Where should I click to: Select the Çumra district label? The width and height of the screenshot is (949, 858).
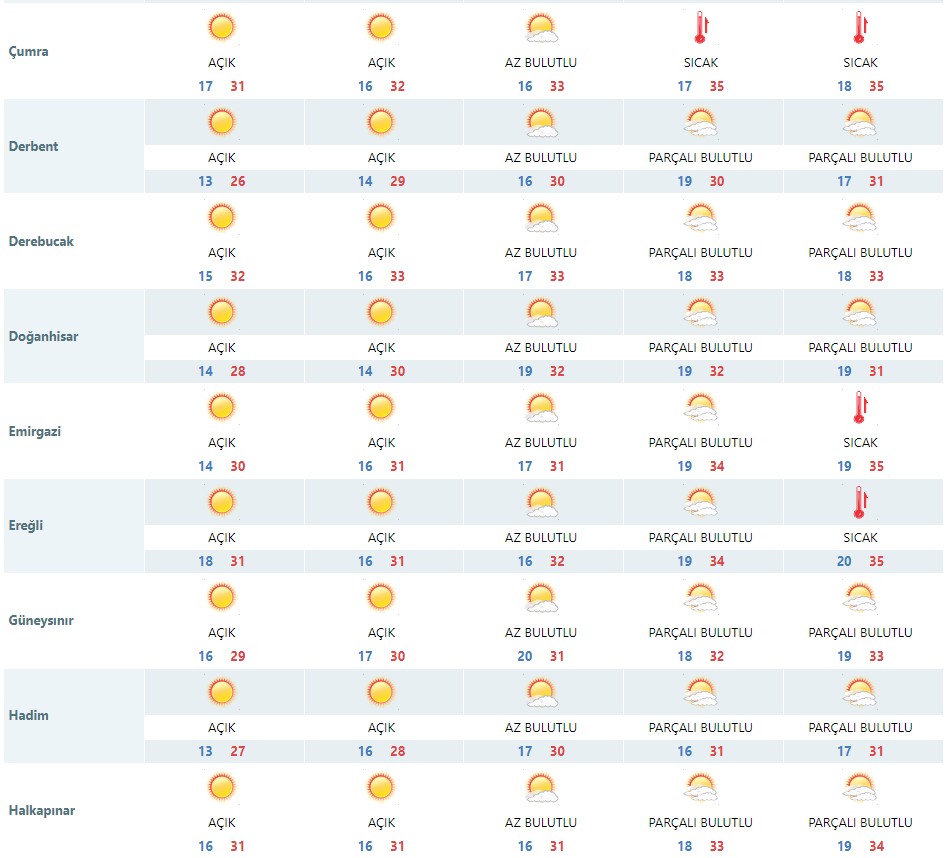[x=28, y=51]
